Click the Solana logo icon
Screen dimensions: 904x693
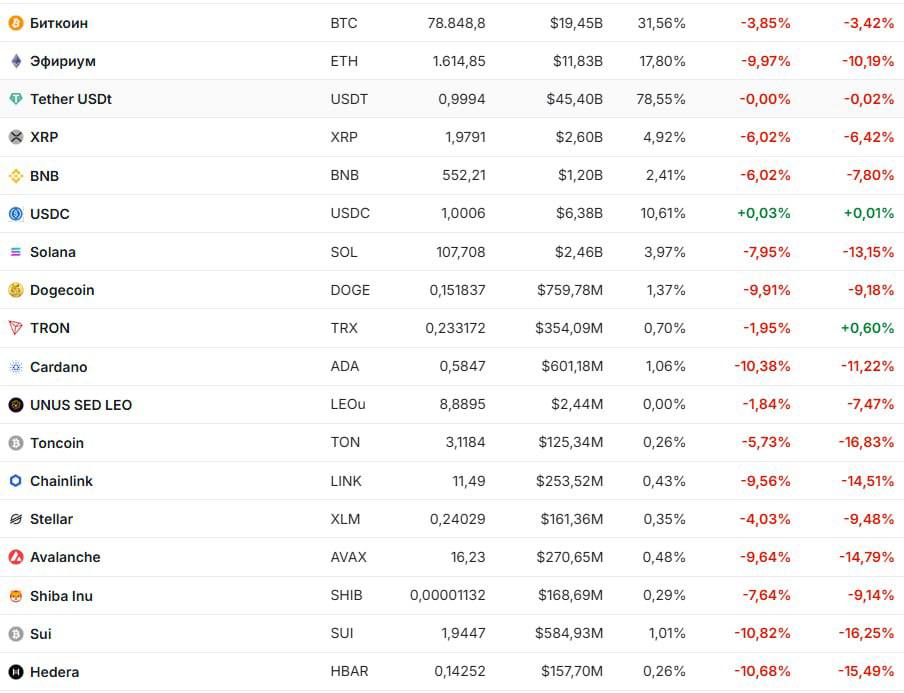coord(15,252)
